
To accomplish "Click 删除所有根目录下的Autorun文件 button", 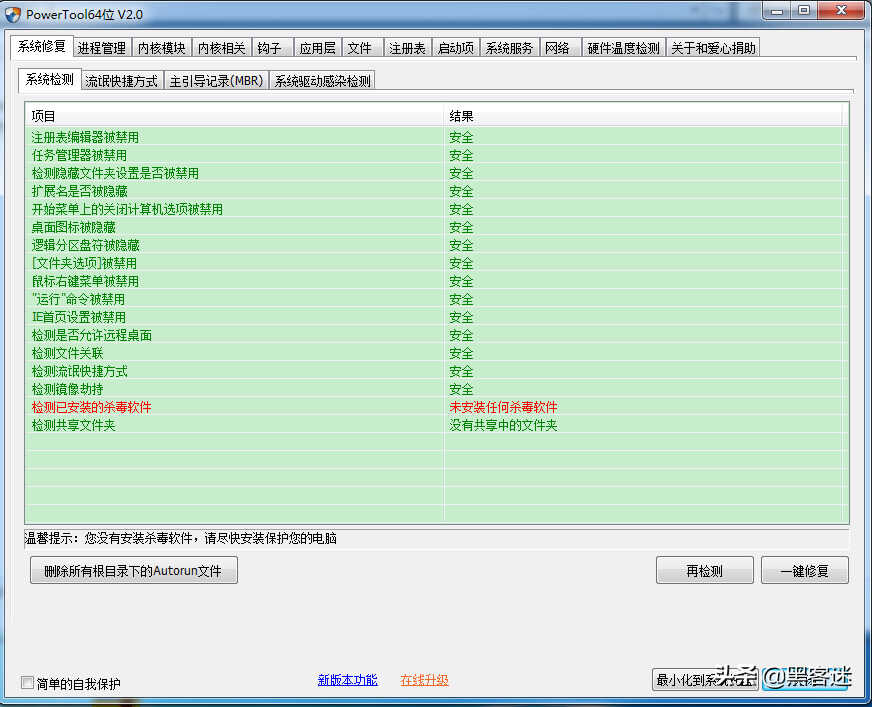I will 133,570.
